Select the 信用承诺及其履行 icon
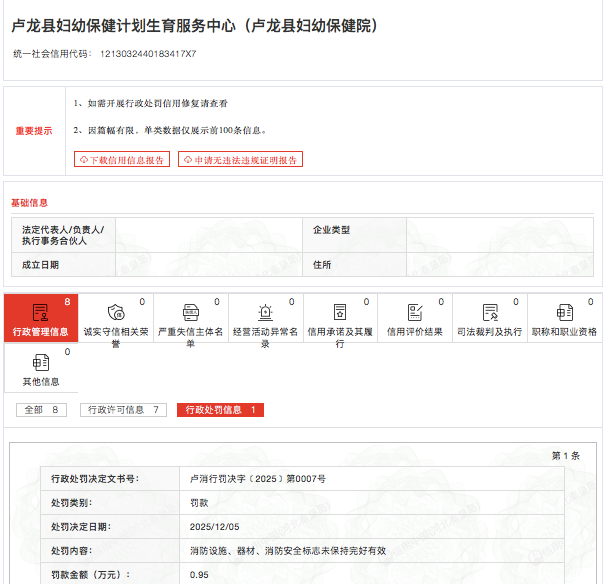This screenshot has height=584, width=608. 340,312
